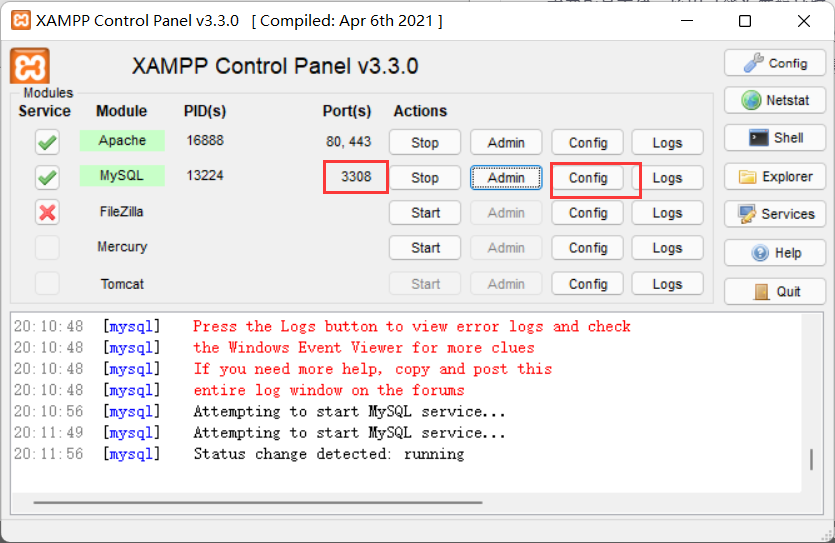Minimize the XAMPP Control Panel window
The image size is (835, 543).
pos(687,21)
